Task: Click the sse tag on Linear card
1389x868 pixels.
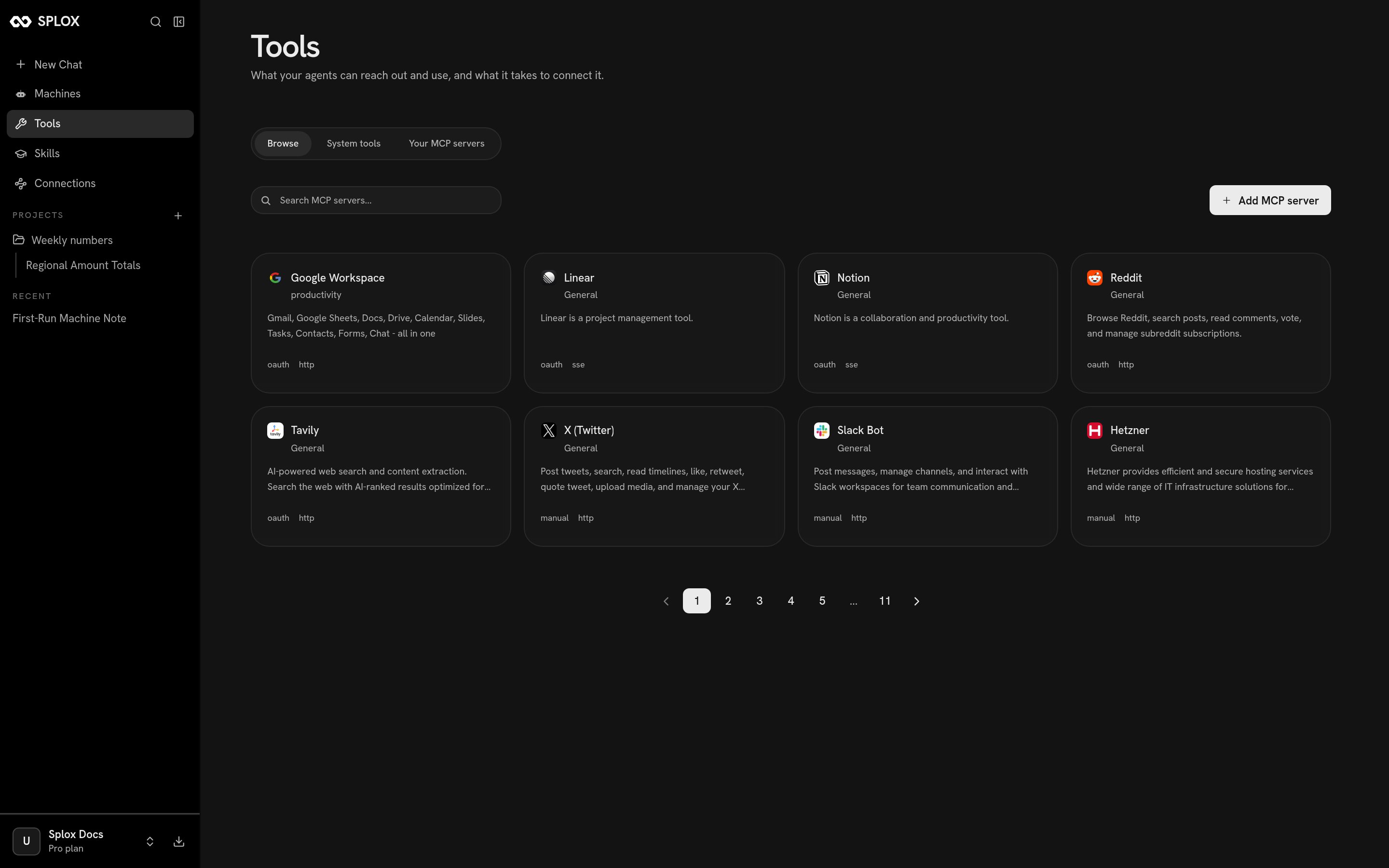Action: coord(578,365)
